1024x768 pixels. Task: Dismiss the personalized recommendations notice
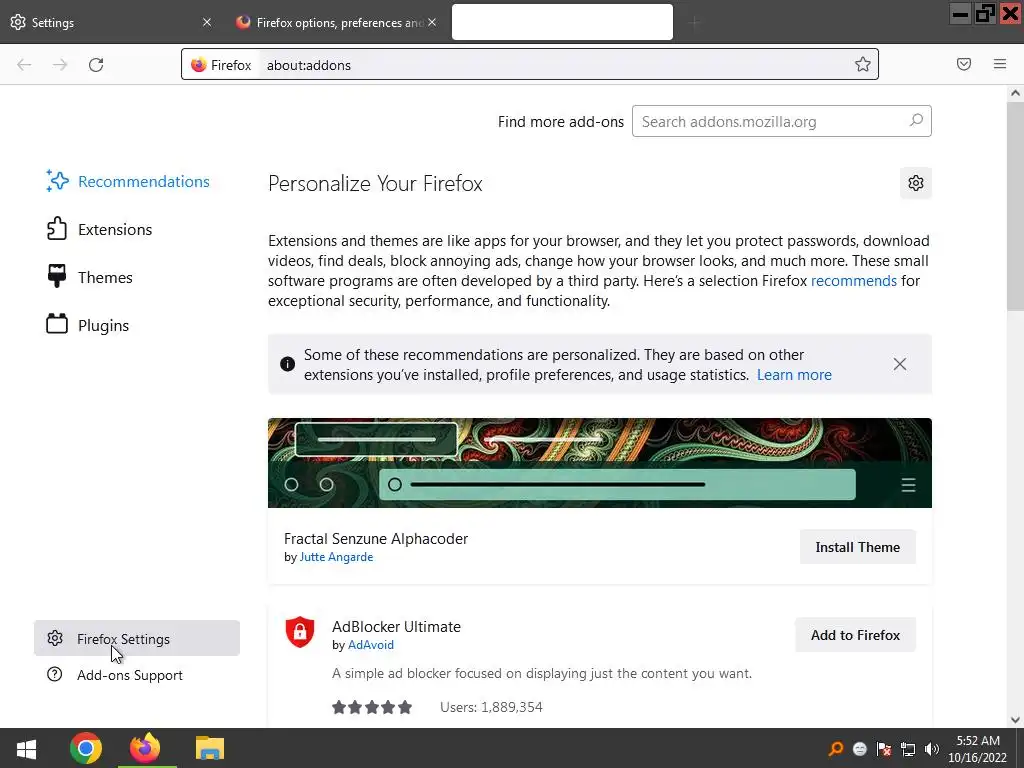[x=900, y=364]
